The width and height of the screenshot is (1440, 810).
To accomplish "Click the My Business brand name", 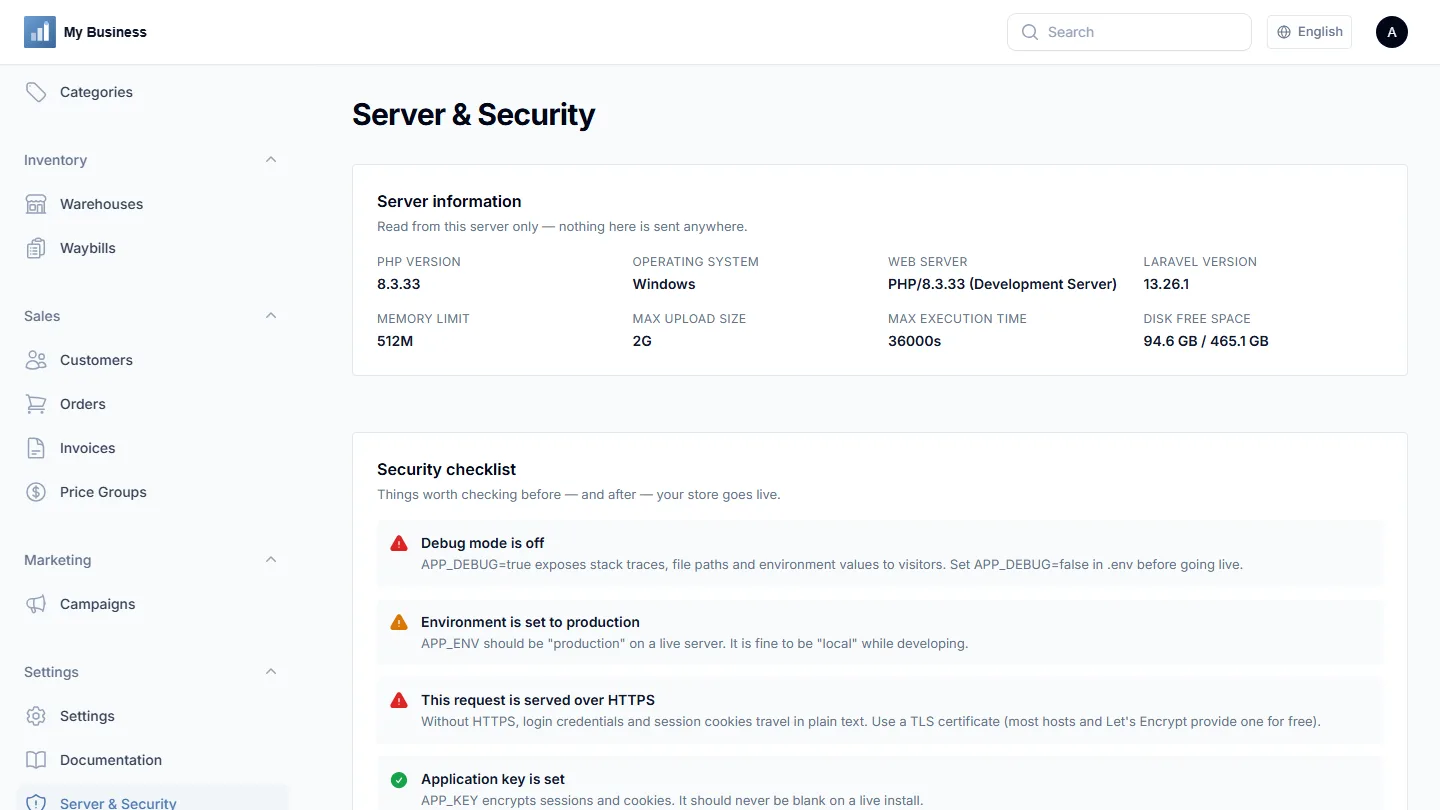I will click(x=105, y=32).
